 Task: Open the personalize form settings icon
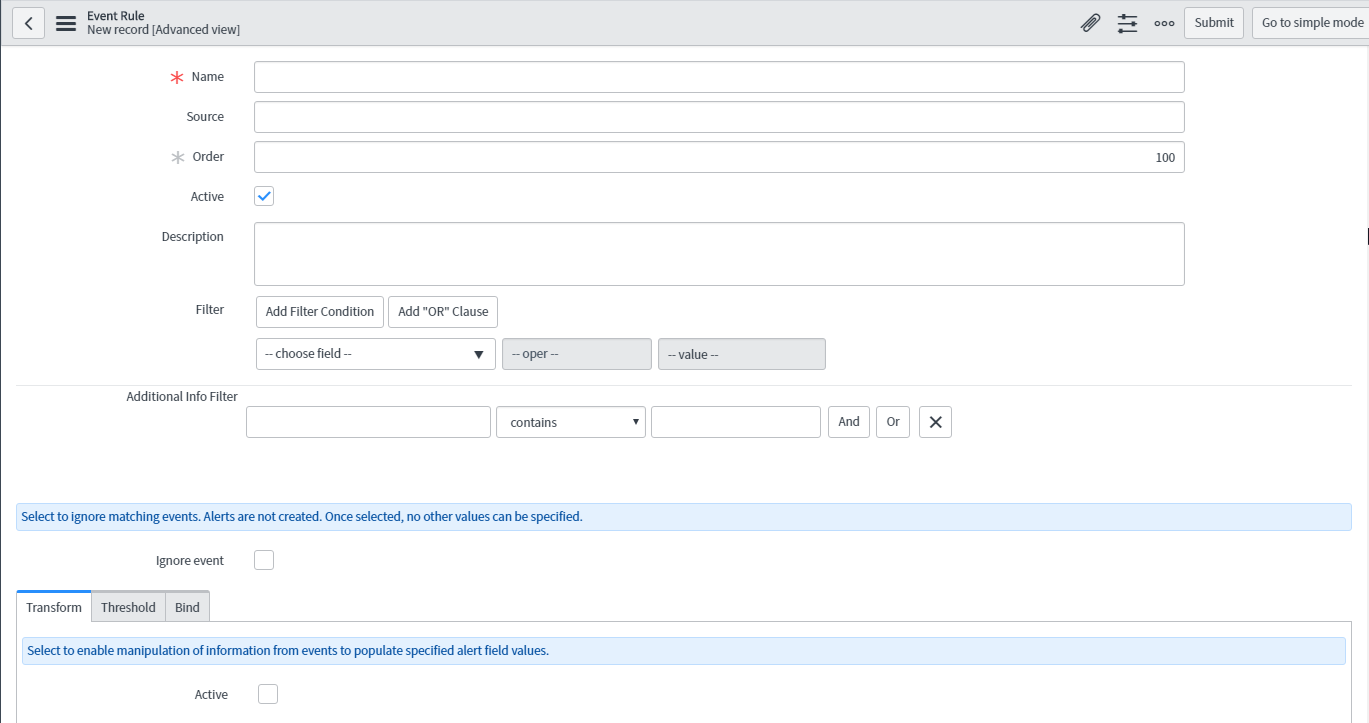pyautogui.click(x=1127, y=23)
